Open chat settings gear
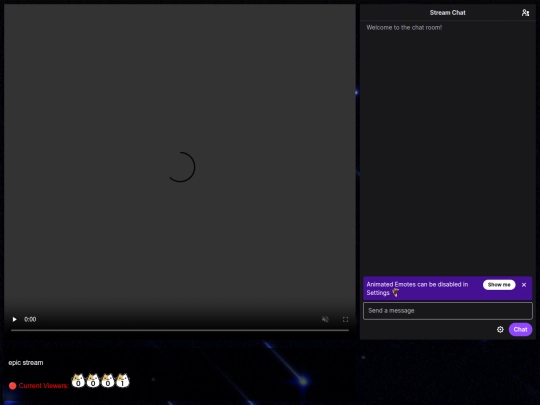The width and height of the screenshot is (540, 405). coord(500,330)
